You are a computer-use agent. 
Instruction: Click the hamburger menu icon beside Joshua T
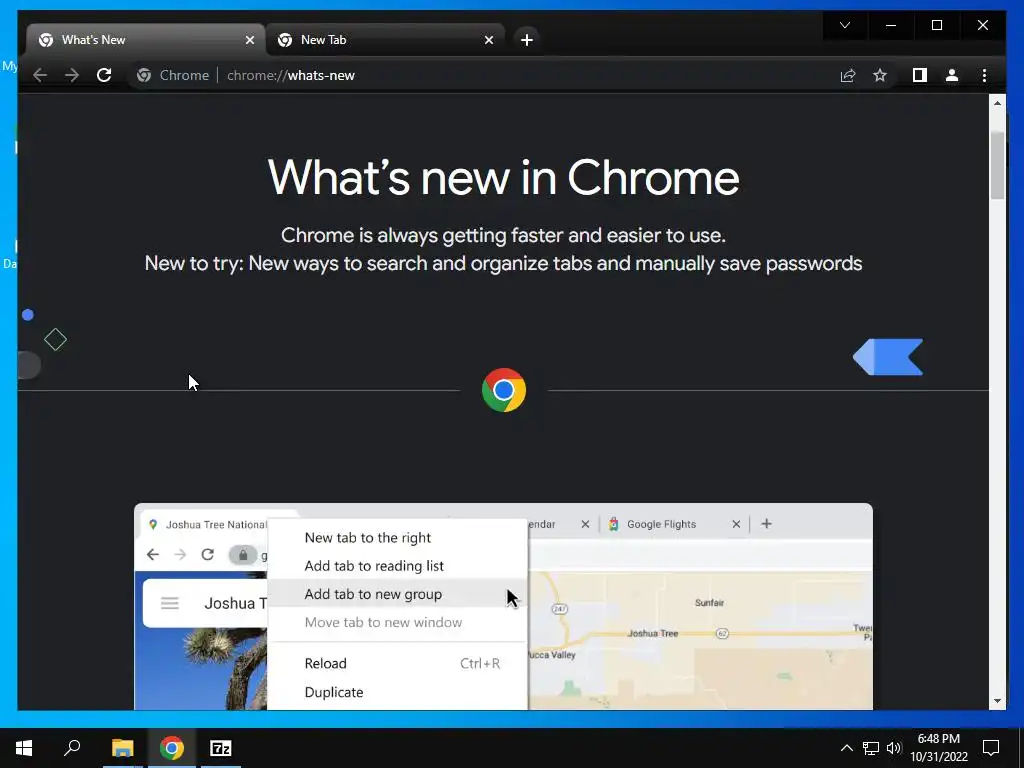click(x=170, y=603)
